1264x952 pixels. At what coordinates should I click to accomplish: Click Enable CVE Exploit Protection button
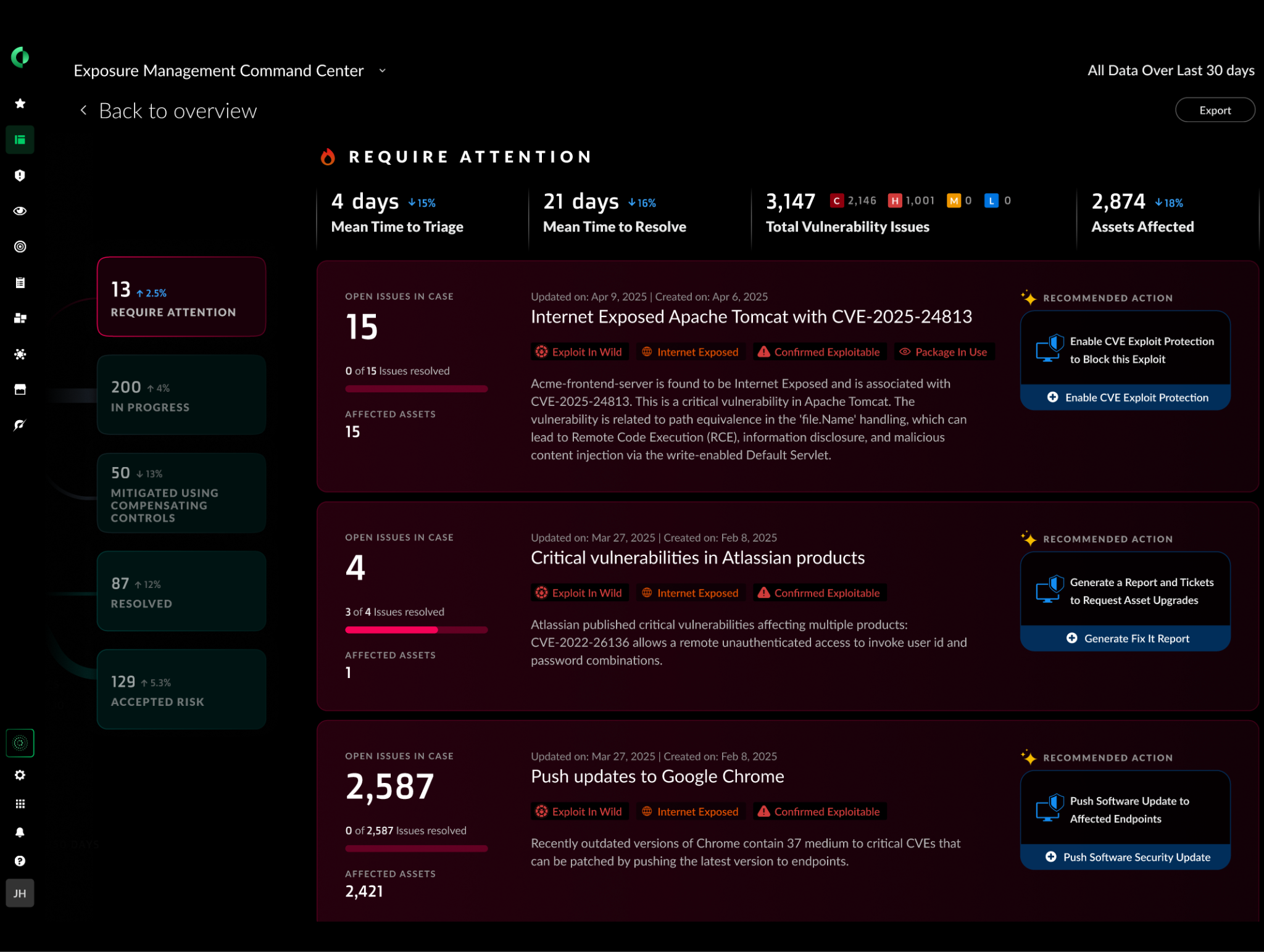(1125, 397)
